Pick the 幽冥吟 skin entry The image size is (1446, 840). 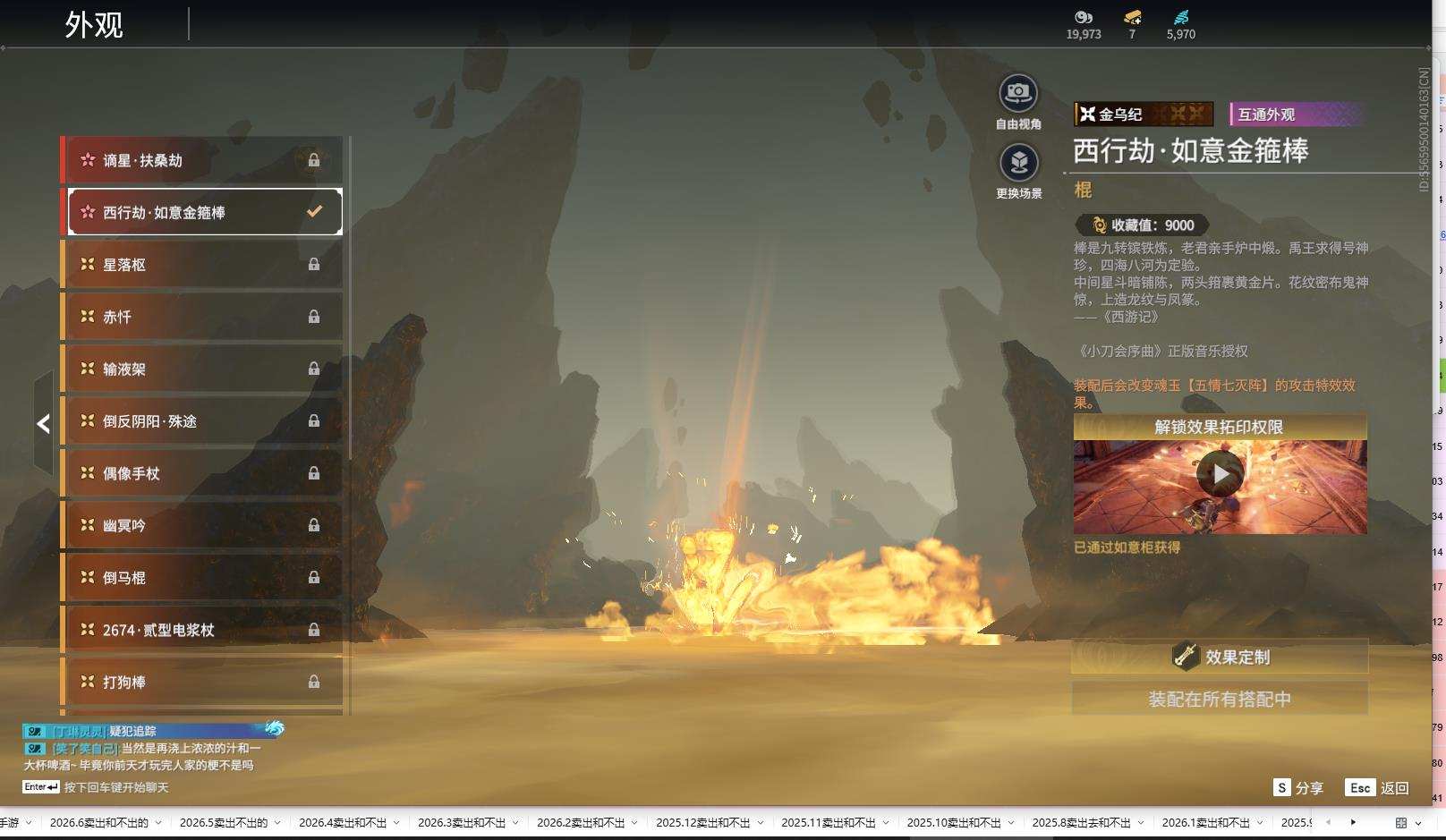(201, 525)
